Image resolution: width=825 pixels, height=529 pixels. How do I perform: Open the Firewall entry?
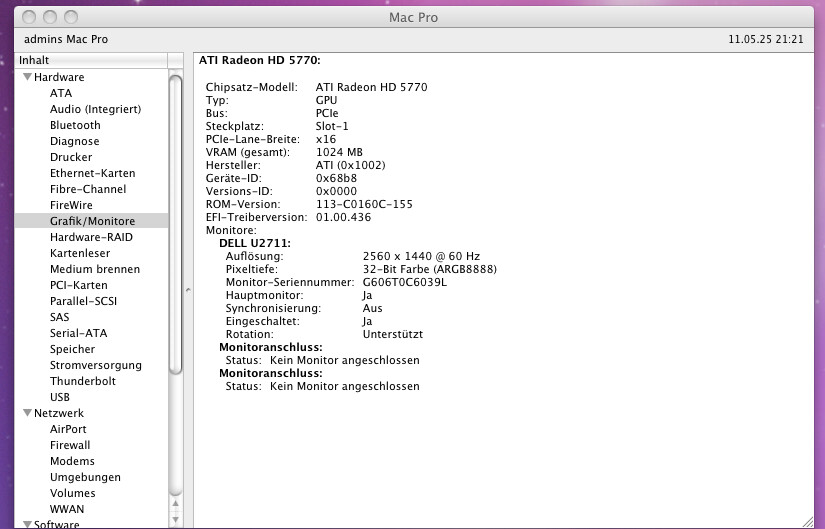70,445
